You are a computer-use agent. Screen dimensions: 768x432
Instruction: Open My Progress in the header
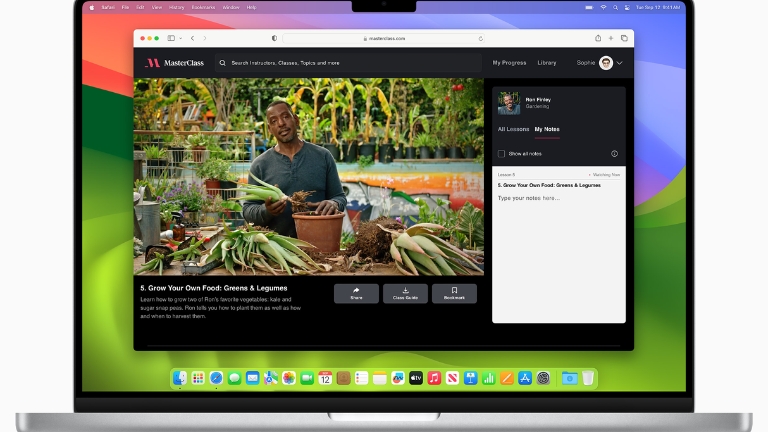point(509,63)
